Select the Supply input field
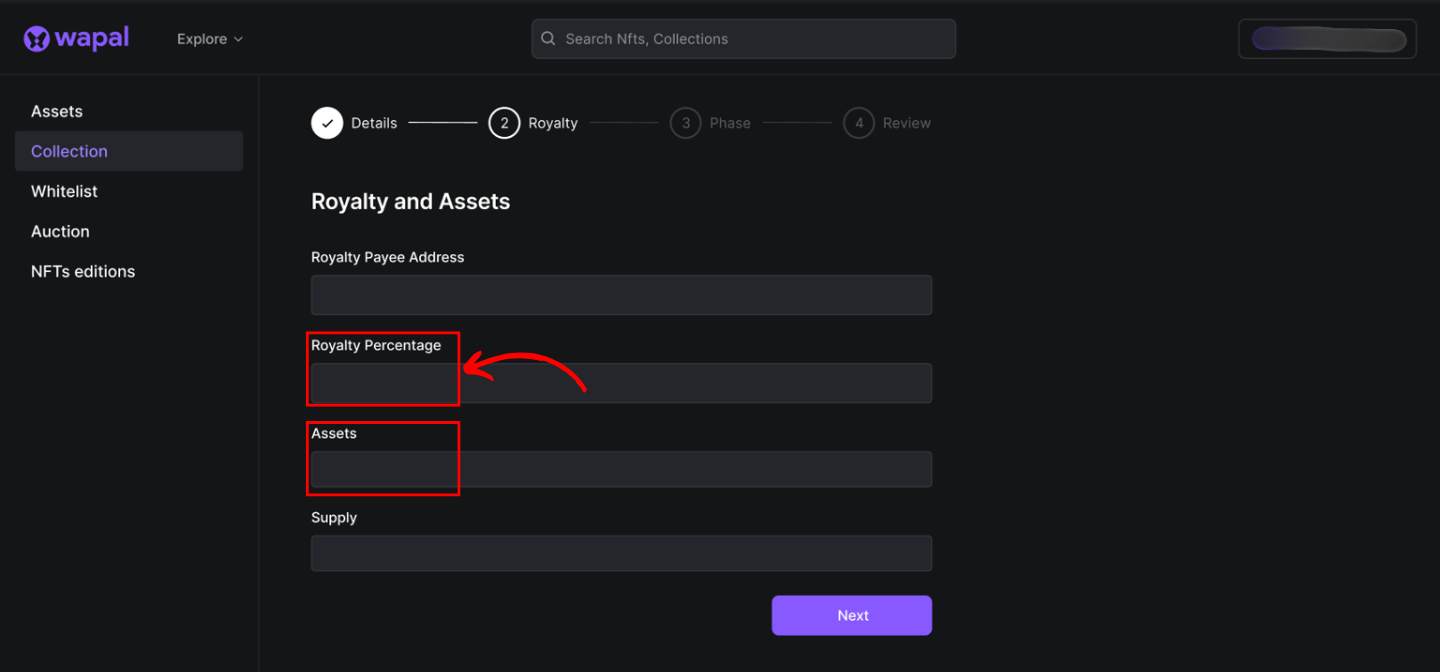This screenshot has height=672, width=1440. (x=621, y=553)
